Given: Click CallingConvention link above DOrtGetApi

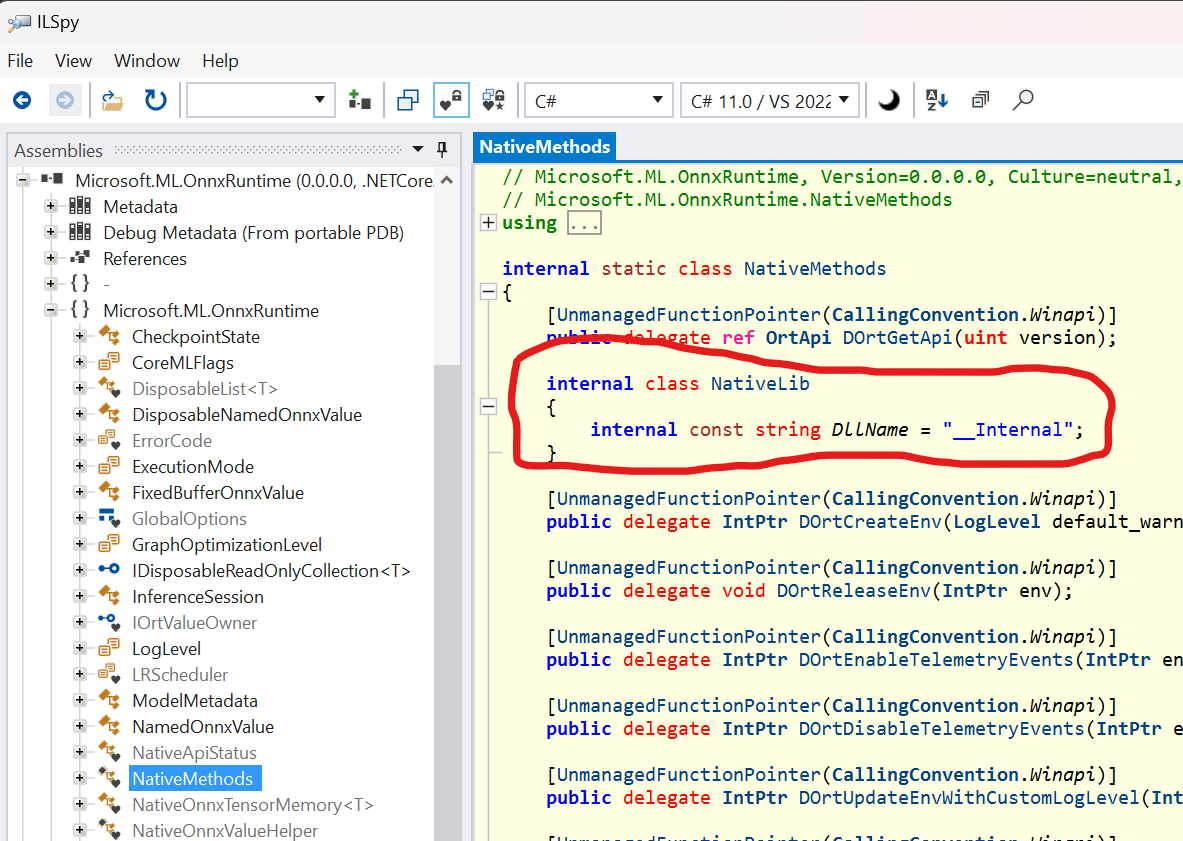Looking at the screenshot, I should point(925,315).
